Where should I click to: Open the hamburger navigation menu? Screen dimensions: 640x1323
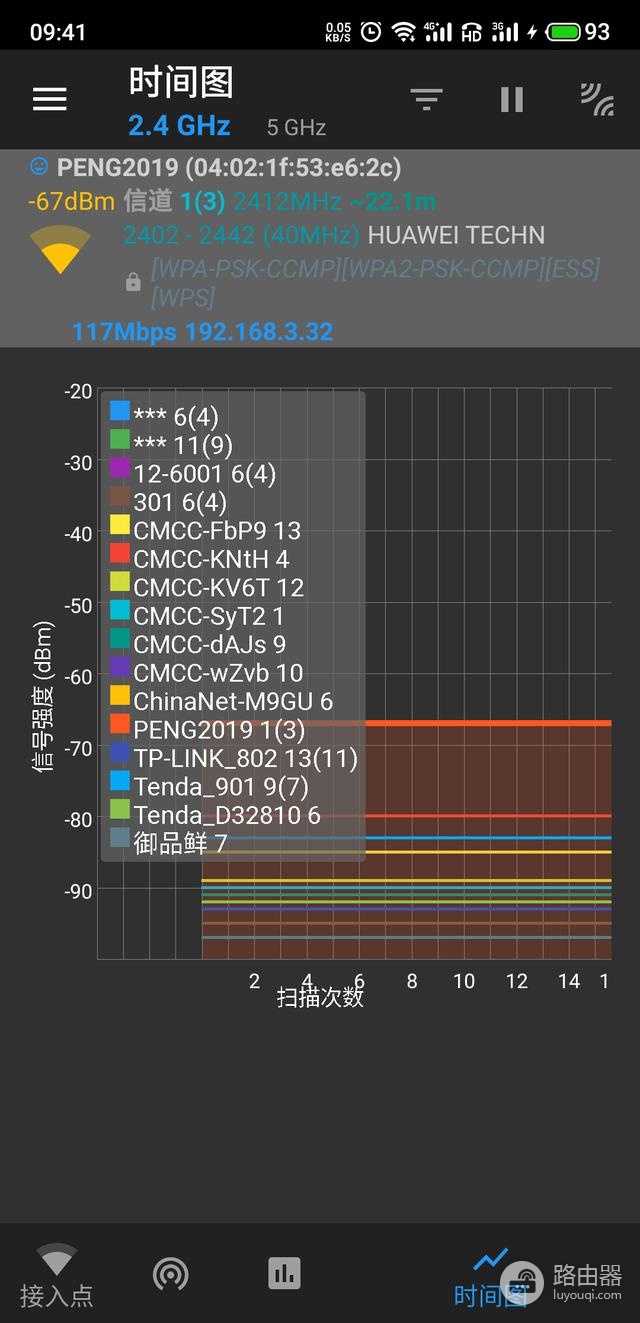(49, 98)
